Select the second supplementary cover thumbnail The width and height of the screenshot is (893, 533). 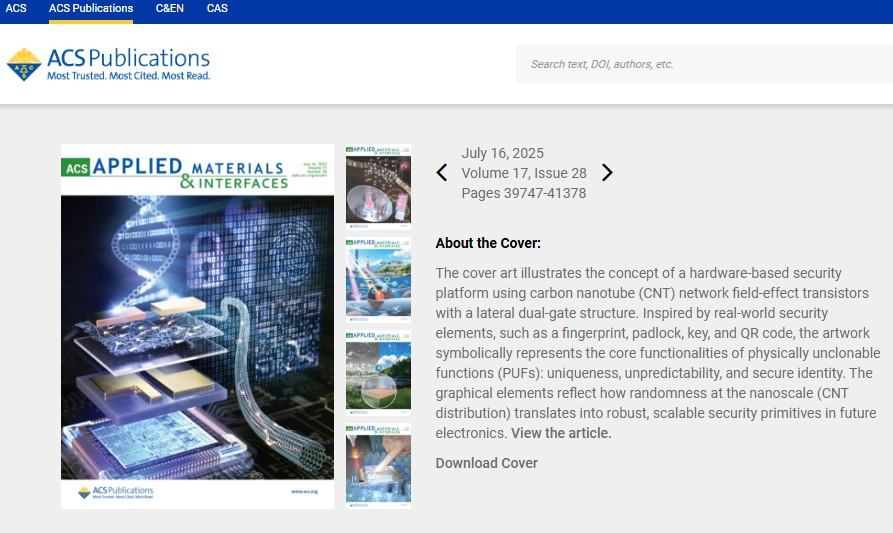(x=378, y=280)
